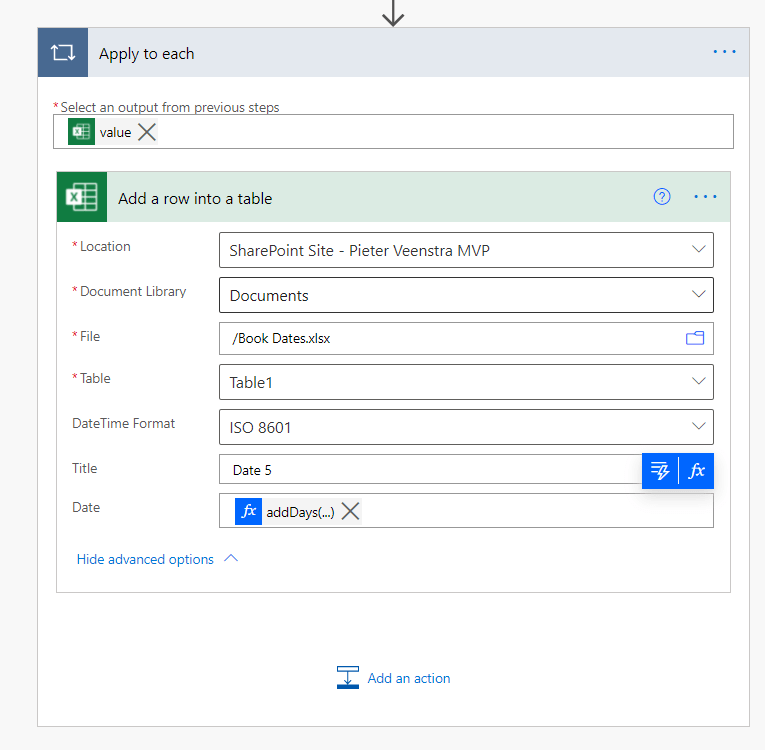Click Add an action link
Viewport: 765px width, 750px height.
(x=409, y=678)
